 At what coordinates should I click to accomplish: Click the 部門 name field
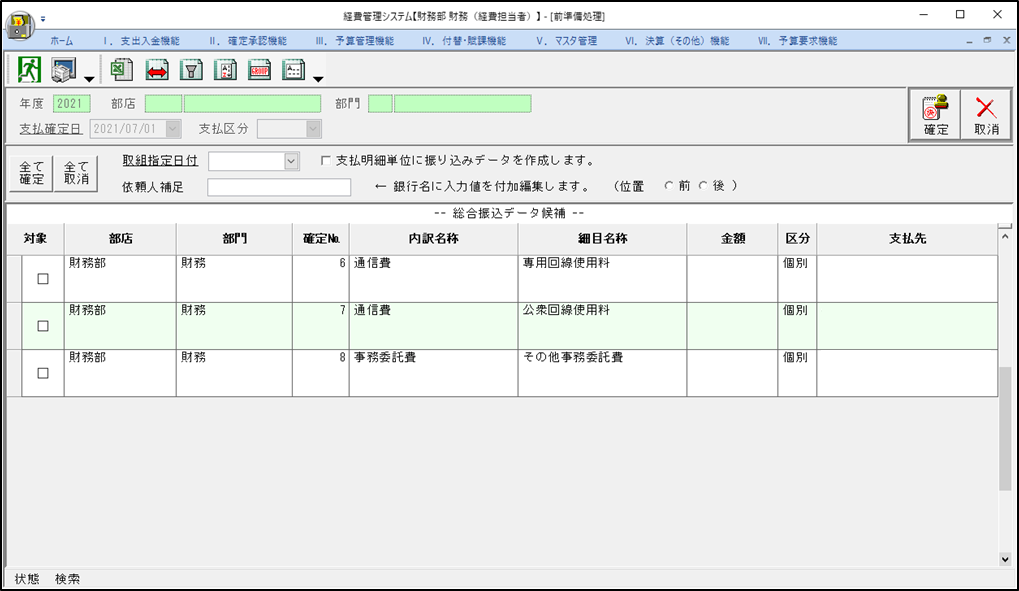pos(462,104)
